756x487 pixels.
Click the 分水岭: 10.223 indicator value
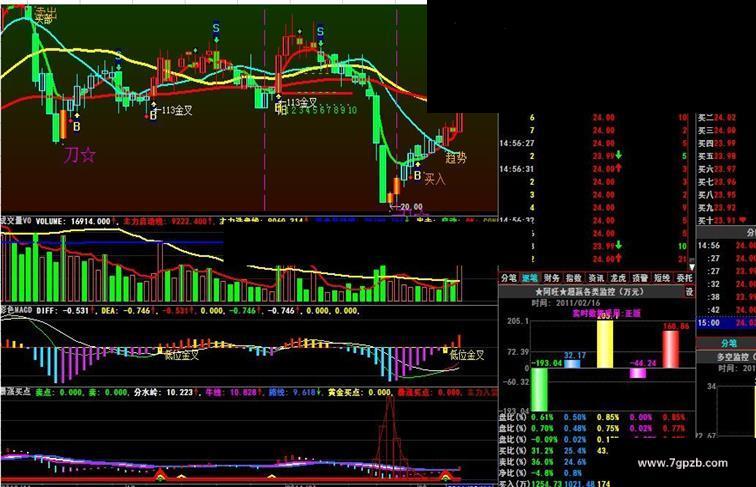(x=163, y=392)
